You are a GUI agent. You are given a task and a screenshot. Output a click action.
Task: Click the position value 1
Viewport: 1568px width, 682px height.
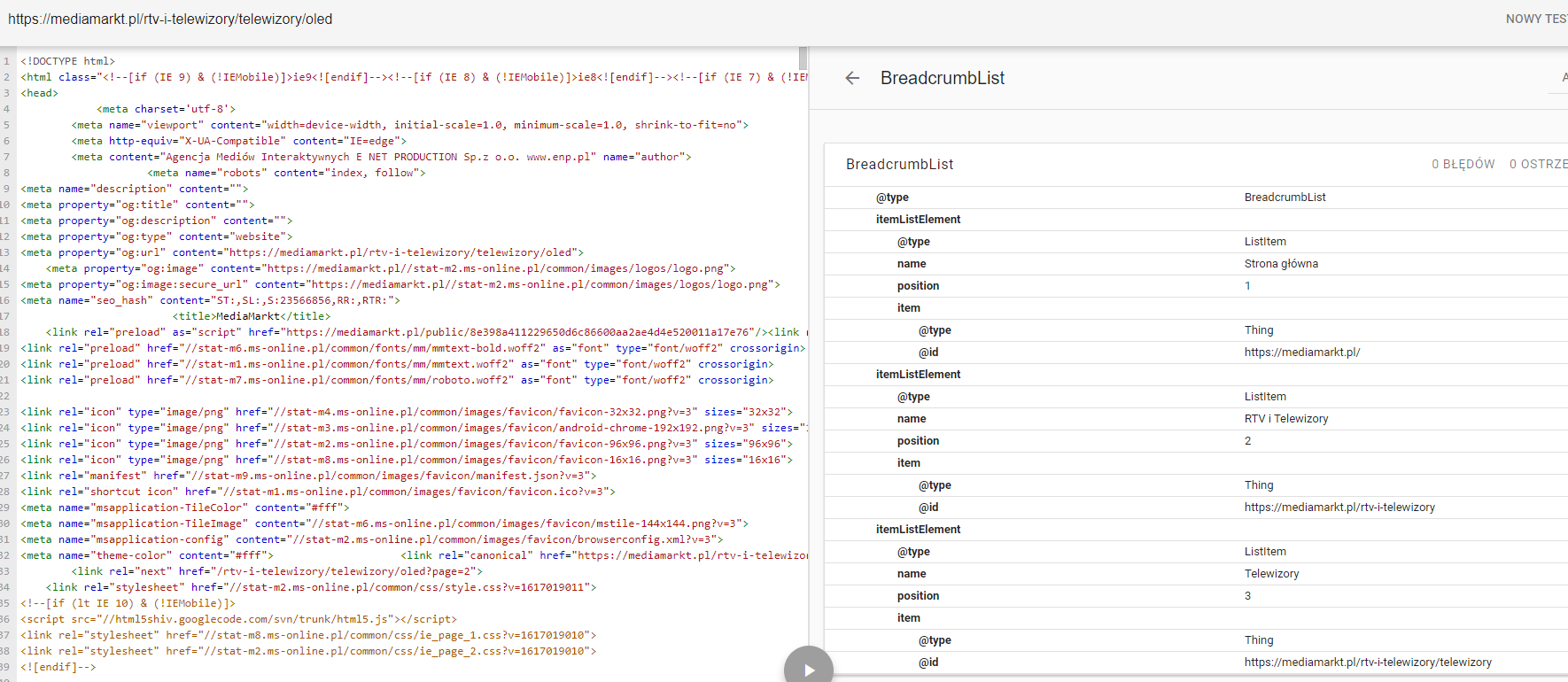[x=1247, y=286]
